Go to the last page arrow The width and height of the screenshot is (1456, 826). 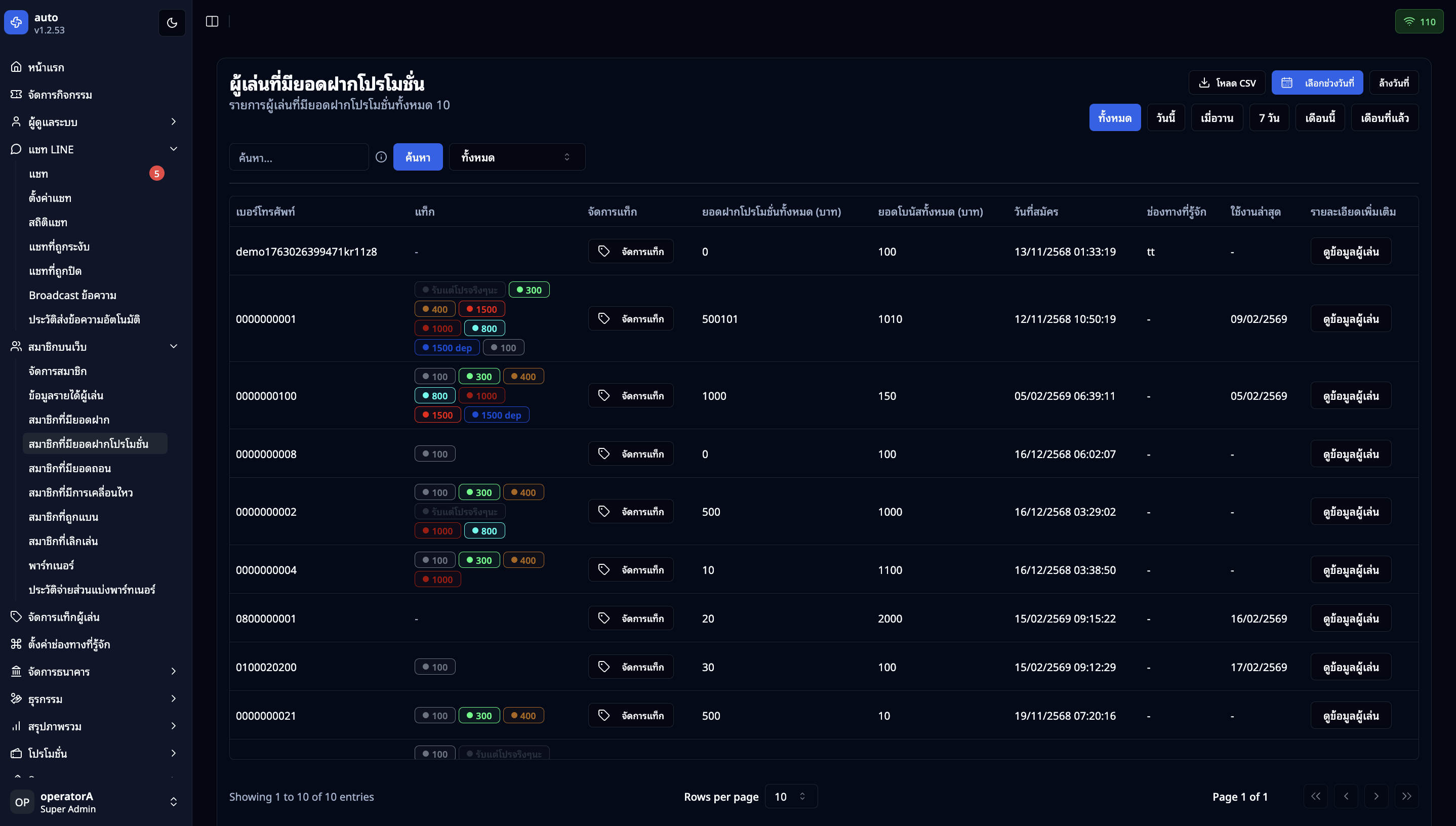pos(1406,796)
